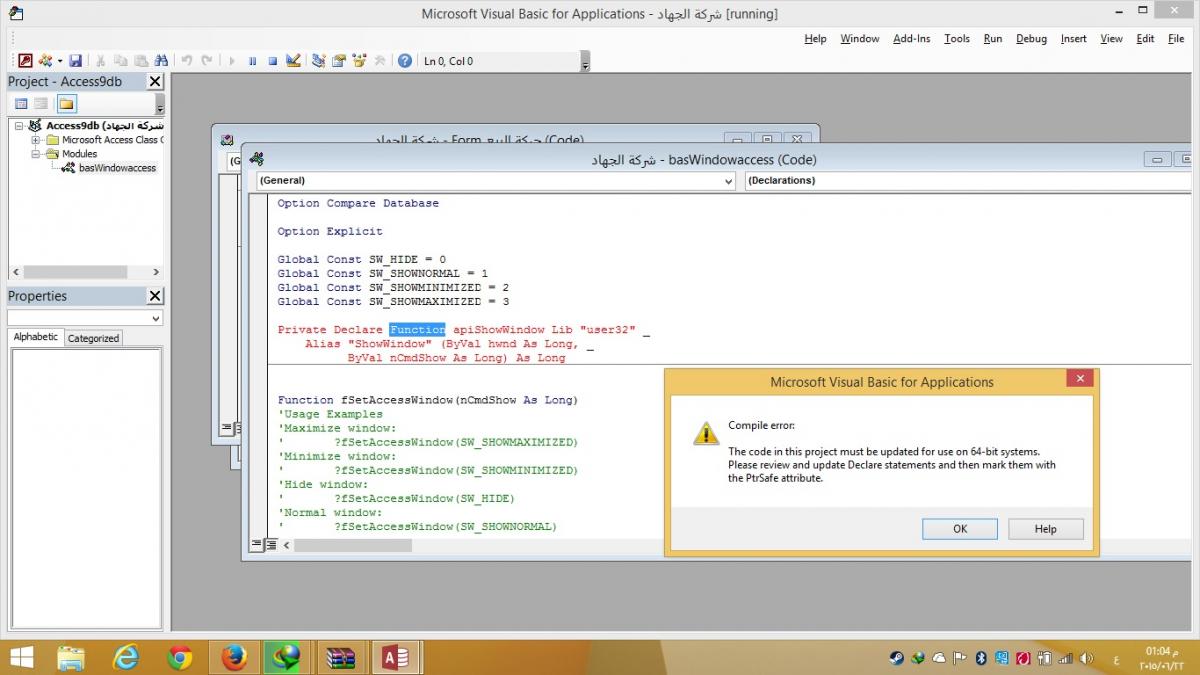1200x675 pixels.
Task: Open the Object Browser toolbar icon
Action: pyautogui.click(x=359, y=61)
